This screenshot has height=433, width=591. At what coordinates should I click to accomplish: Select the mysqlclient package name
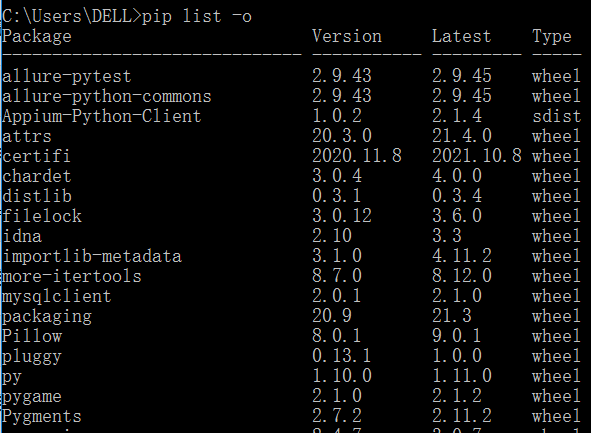pos(57,296)
